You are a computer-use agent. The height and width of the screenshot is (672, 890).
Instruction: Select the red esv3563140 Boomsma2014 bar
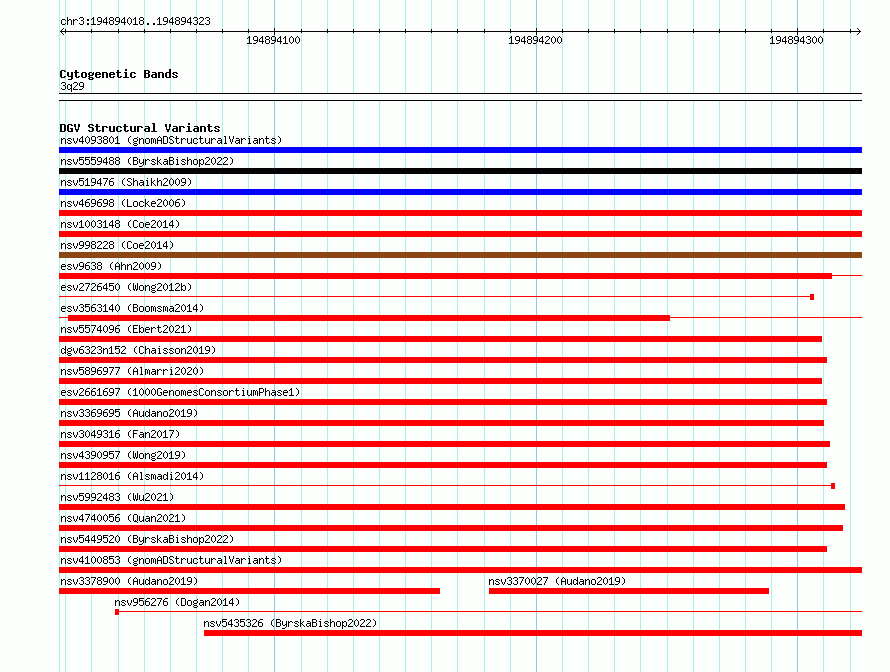coord(369,318)
